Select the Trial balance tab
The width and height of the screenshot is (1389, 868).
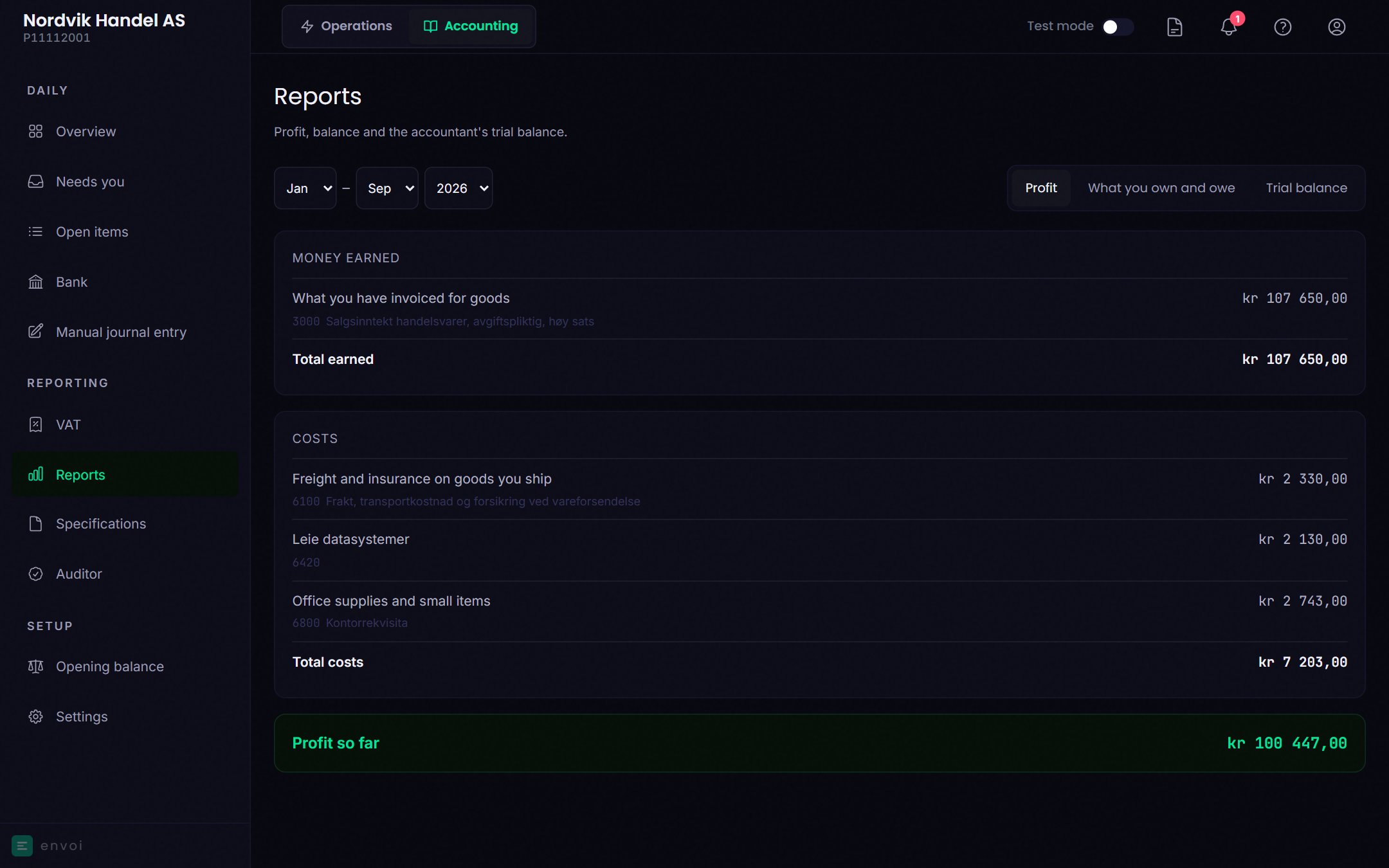coord(1306,188)
